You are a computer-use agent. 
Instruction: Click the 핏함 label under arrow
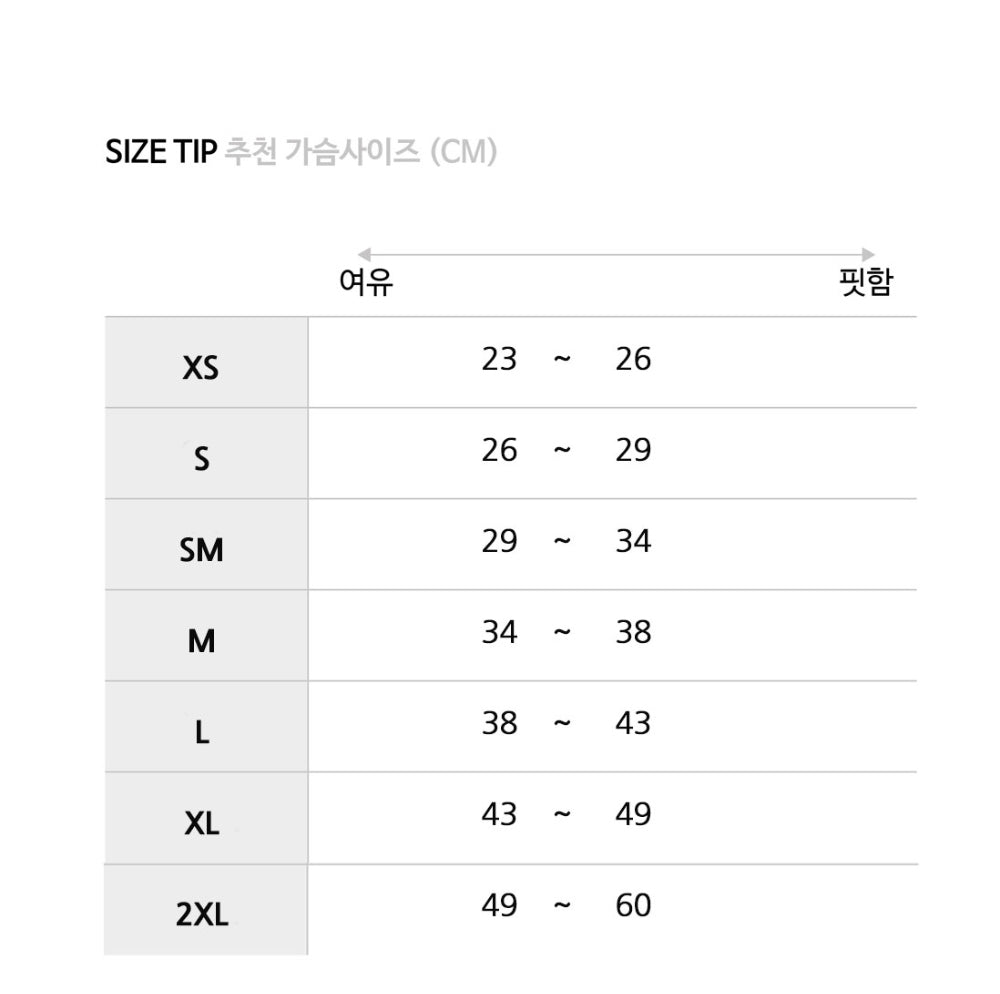pyautogui.click(x=865, y=282)
